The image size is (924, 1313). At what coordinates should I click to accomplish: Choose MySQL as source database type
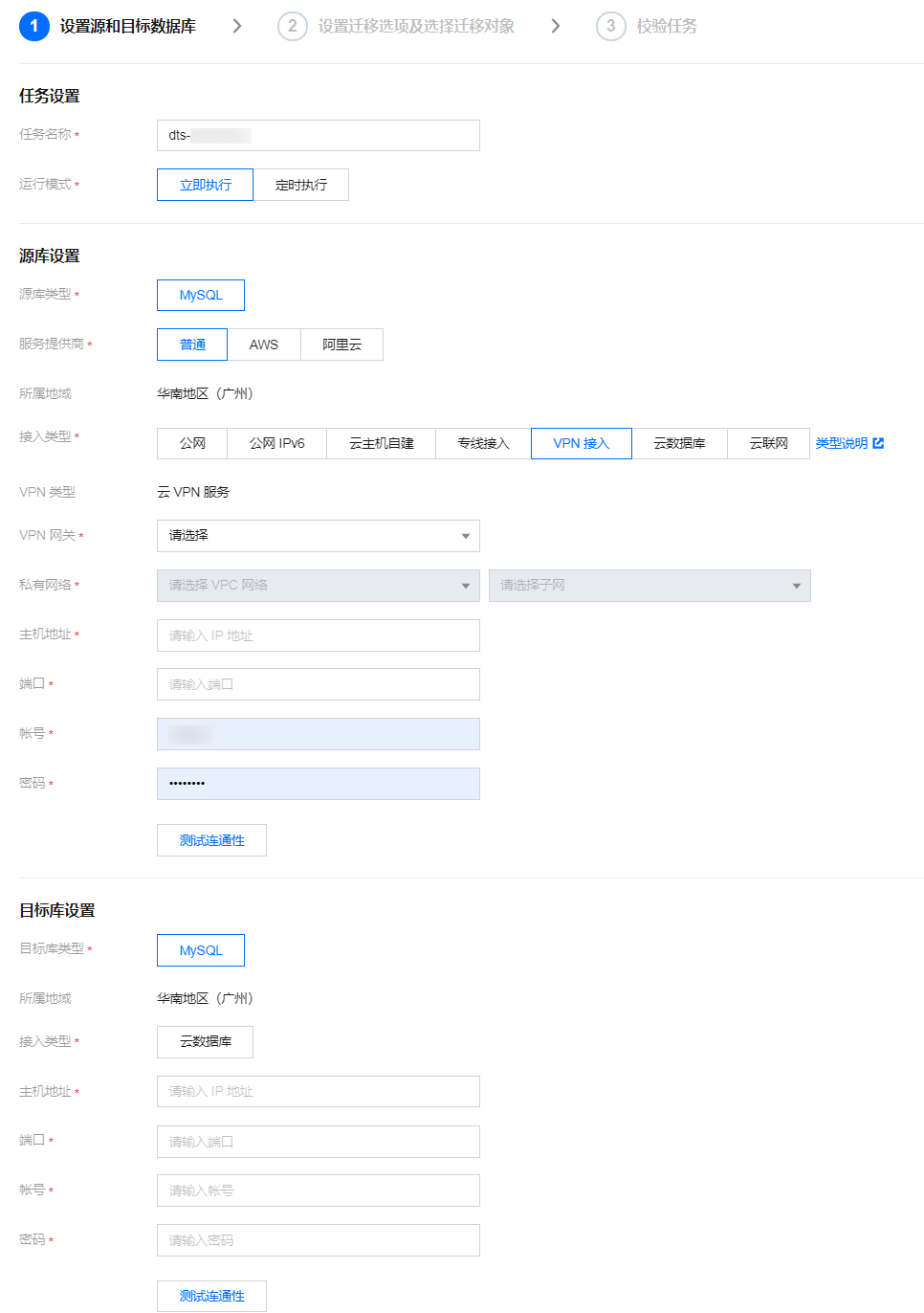pos(201,295)
